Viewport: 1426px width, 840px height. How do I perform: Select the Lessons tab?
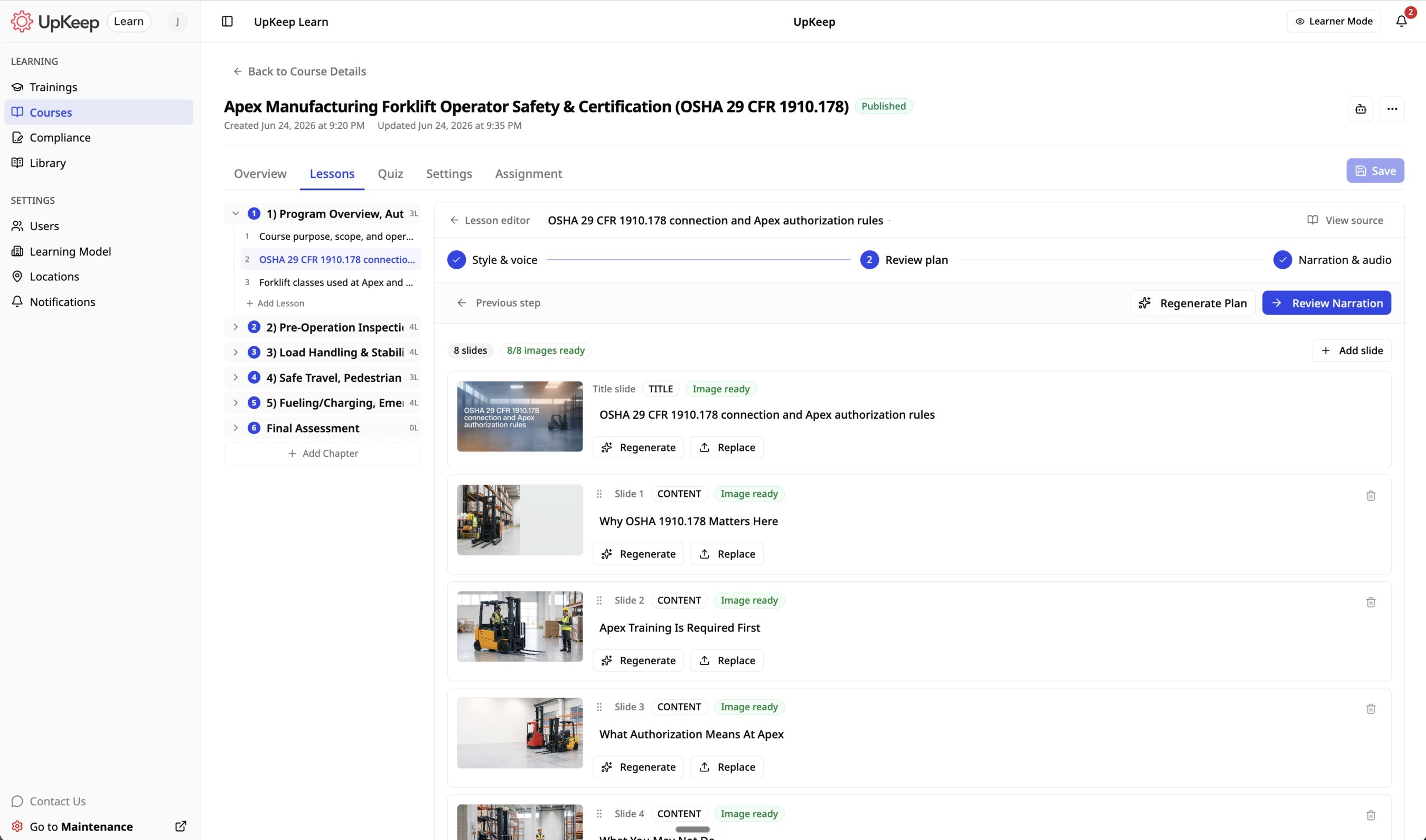[332, 174]
